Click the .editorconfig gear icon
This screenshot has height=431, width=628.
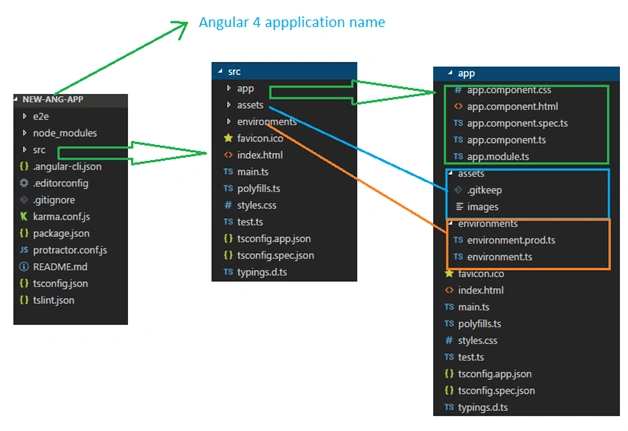[x=24, y=183]
